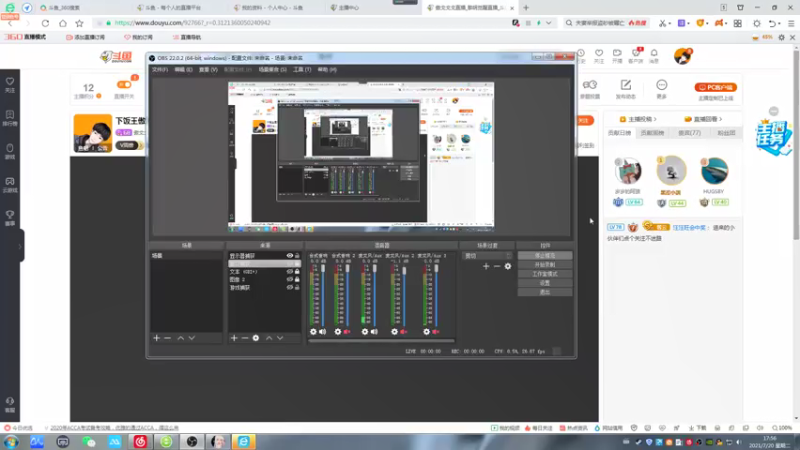Add a new source with the plus icon
800x450 pixels.
[x=234, y=338]
